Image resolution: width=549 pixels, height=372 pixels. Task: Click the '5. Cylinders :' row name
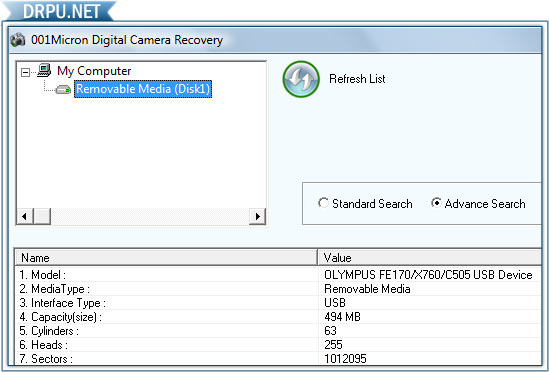coord(49,331)
